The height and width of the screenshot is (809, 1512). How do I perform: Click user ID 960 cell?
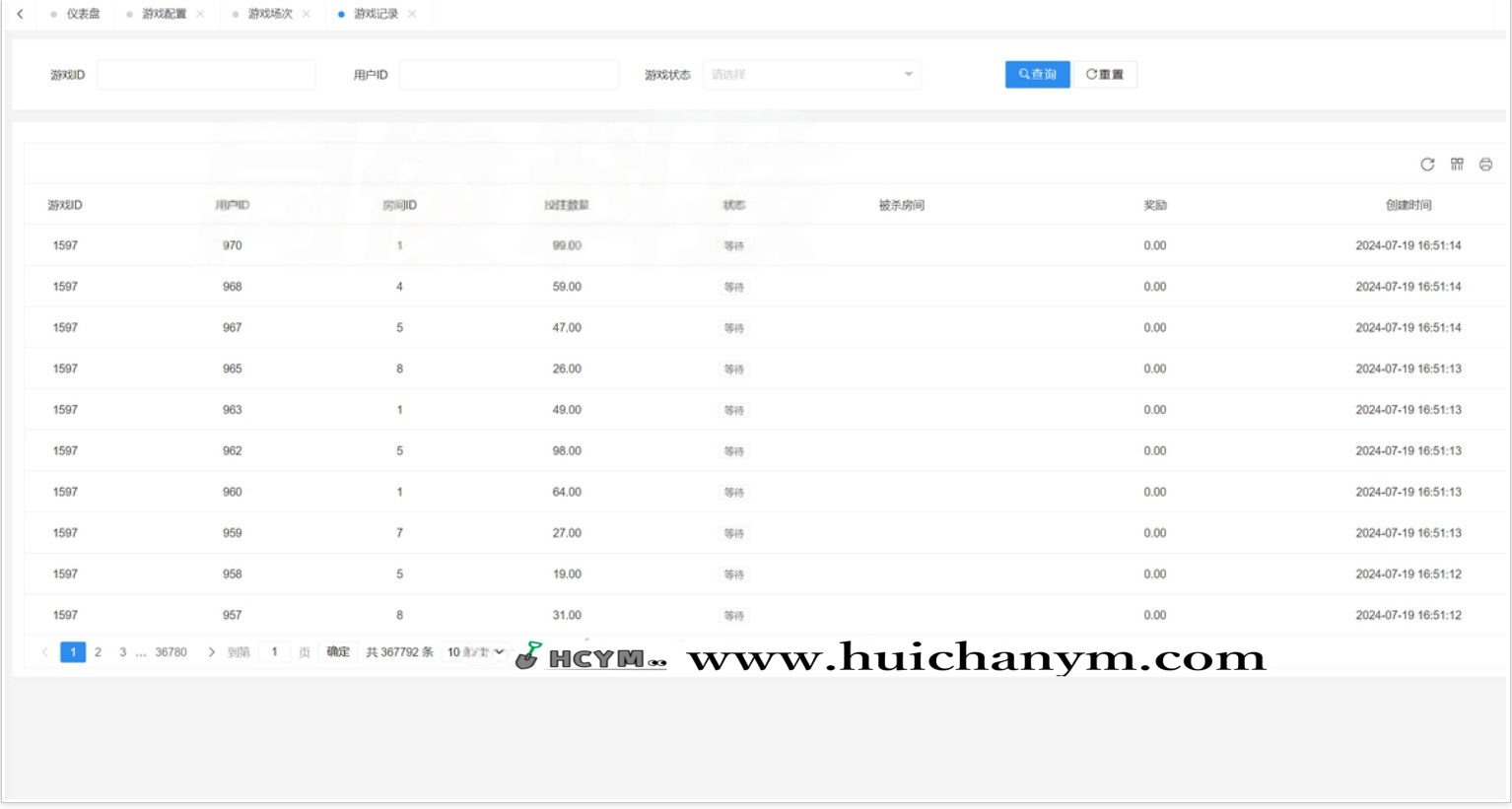coord(233,492)
